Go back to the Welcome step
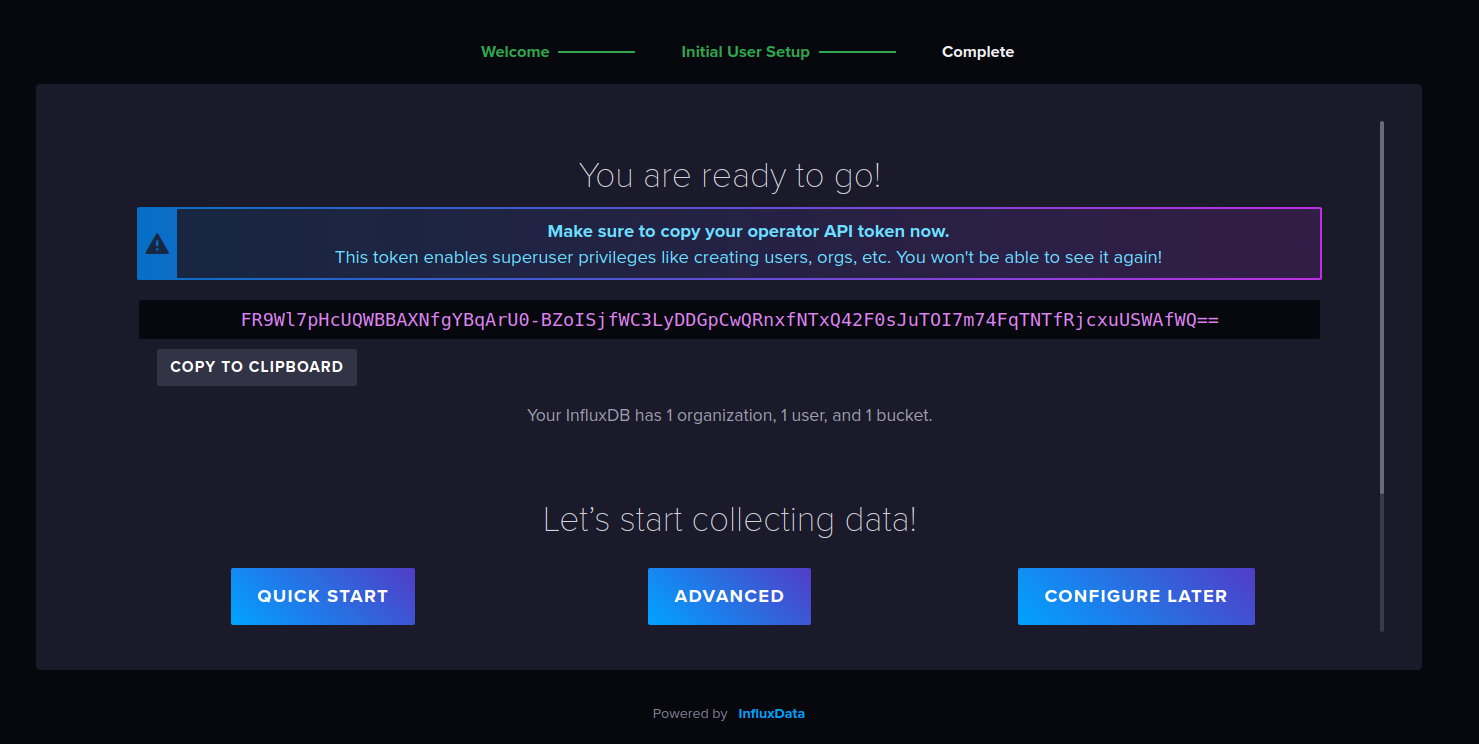The image size is (1479, 744). 514,52
